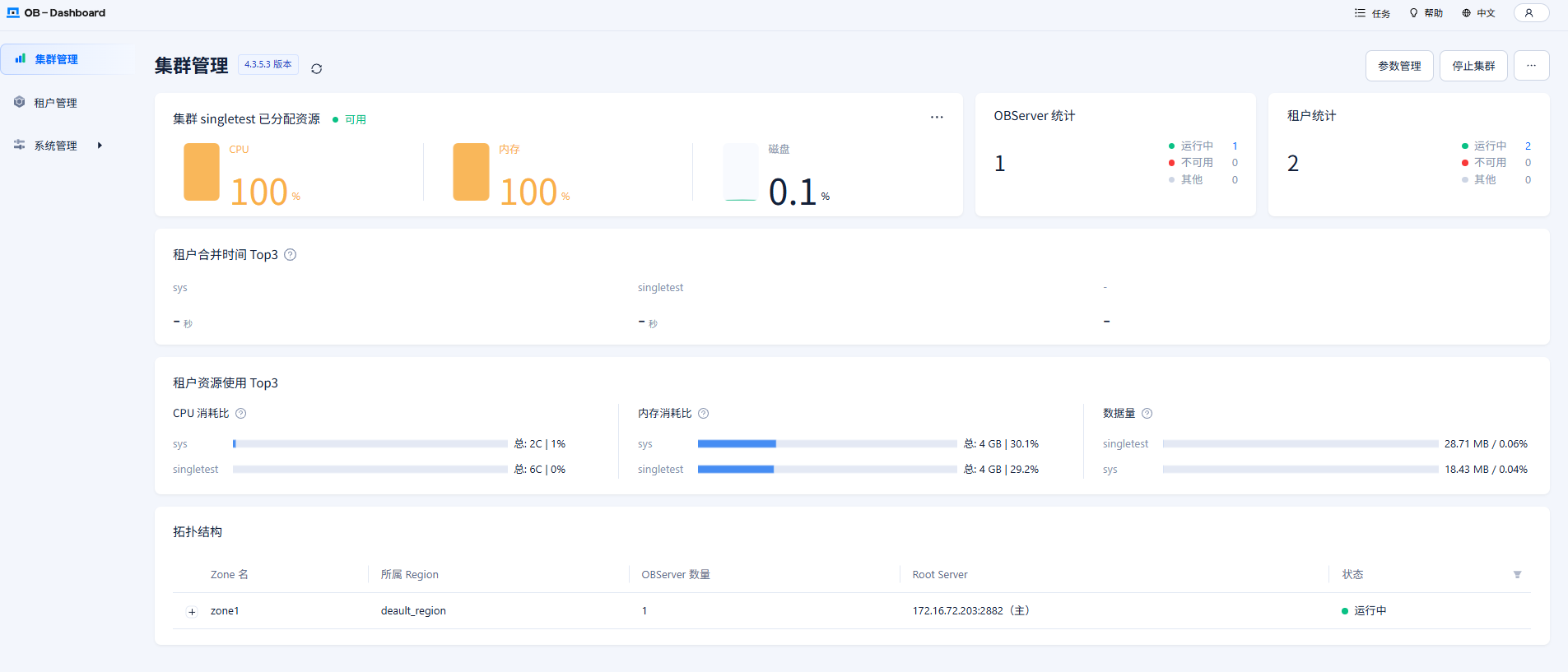This screenshot has width=1568, height=672.
Task: Click help icon beside 数据量
Action: [1147, 414]
